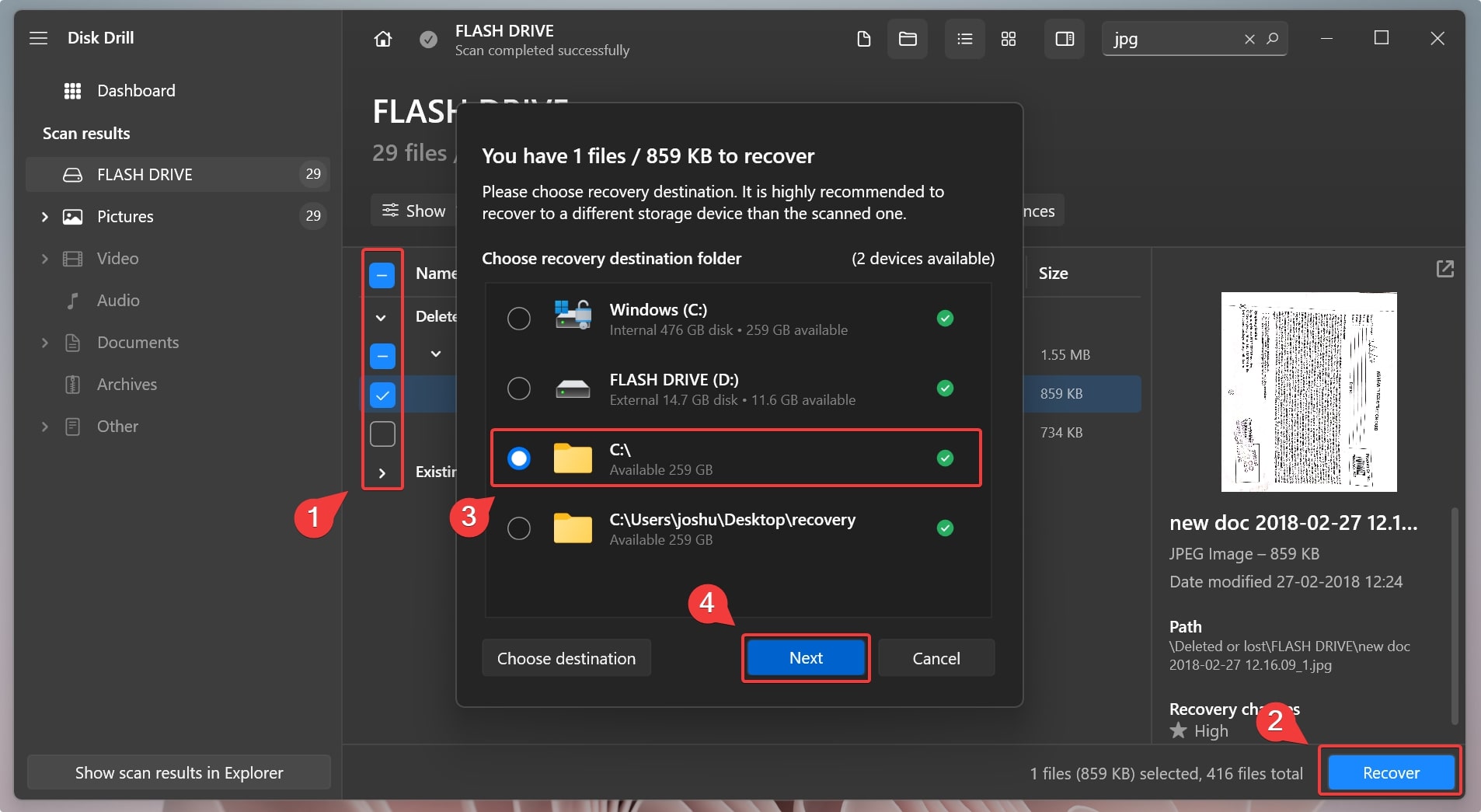Viewport: 1481px width, 812px height.
Task: Click the Home icon in the top bar
Action: coord(383,39)
